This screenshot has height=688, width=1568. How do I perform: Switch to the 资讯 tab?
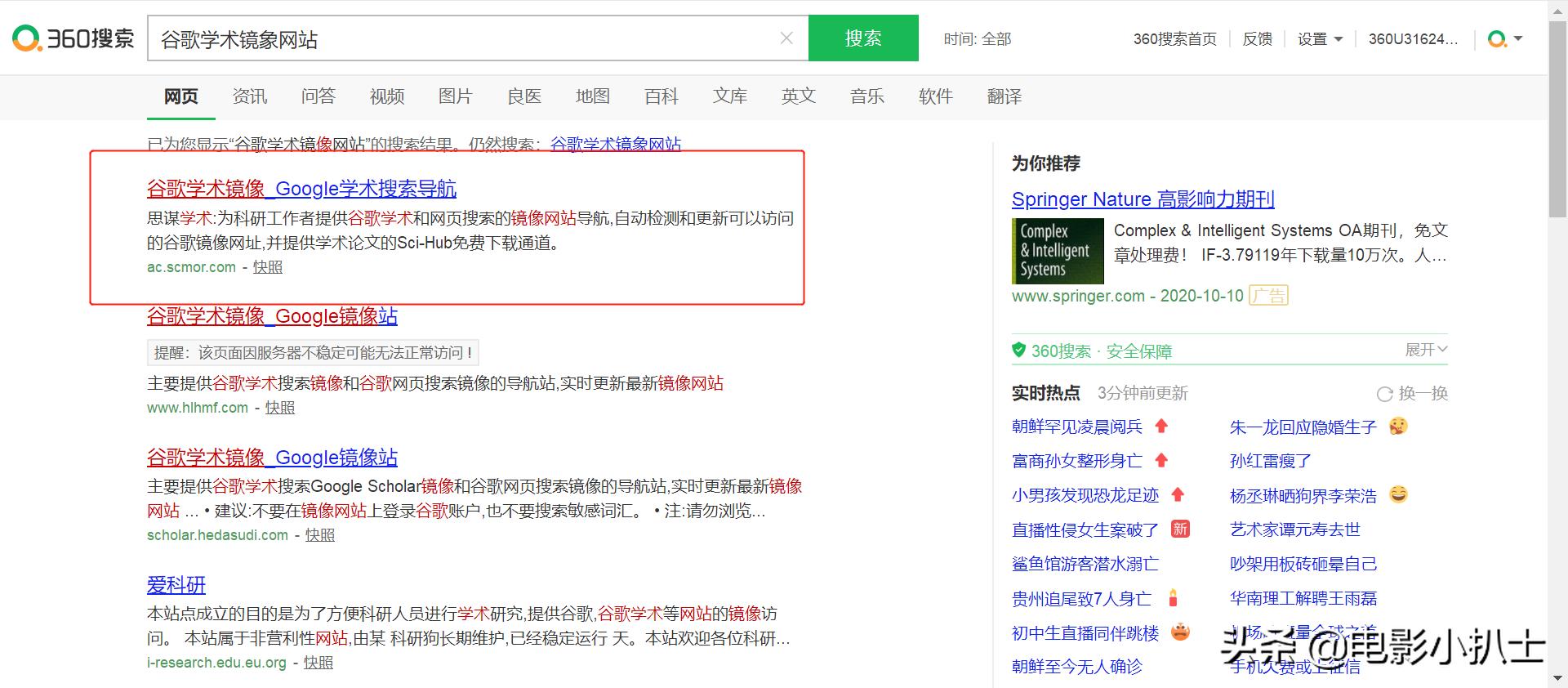pyautogui.click(x=250, y=96)
